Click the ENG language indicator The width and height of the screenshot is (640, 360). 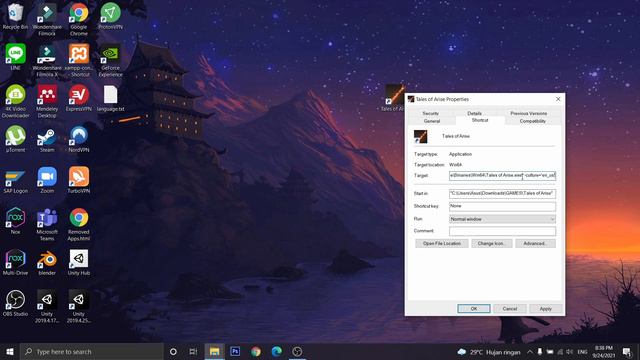(x=582, y=352)
